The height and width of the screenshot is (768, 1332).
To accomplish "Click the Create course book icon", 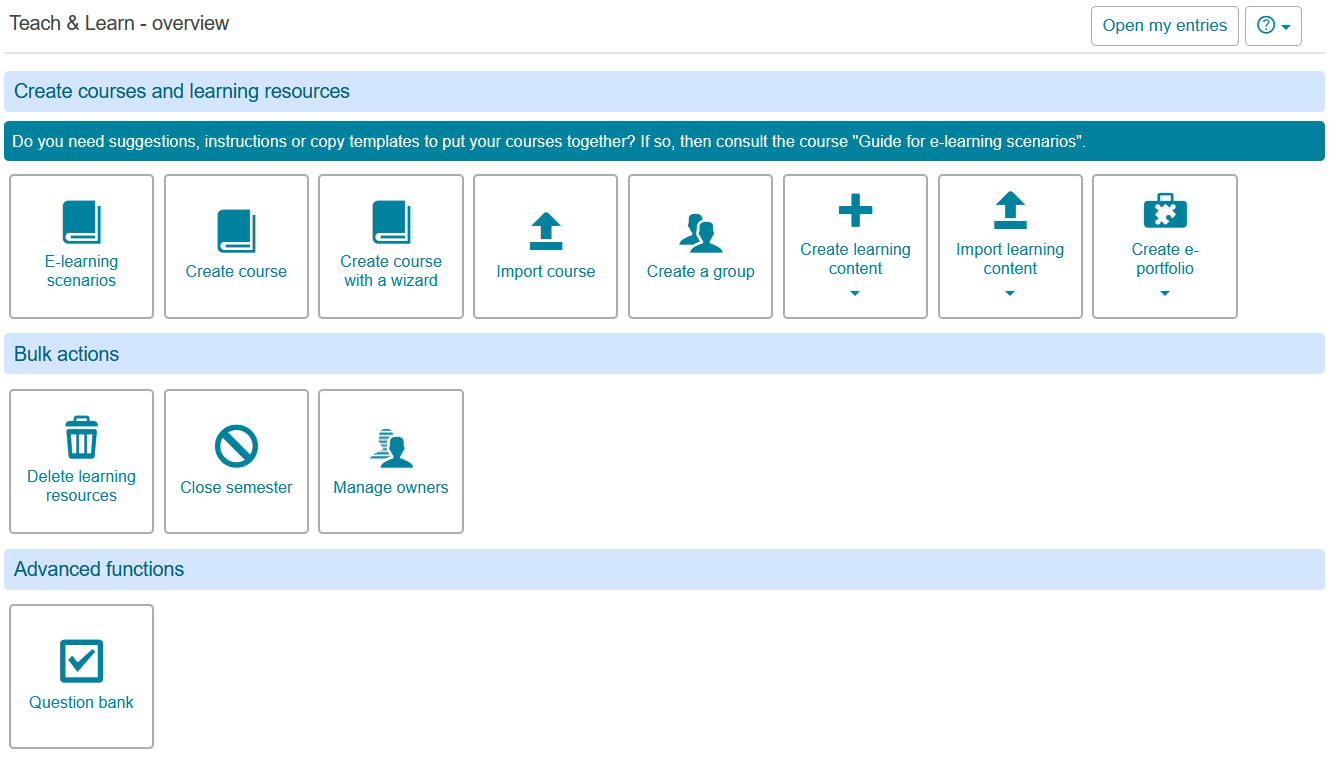I will (236, 231).
